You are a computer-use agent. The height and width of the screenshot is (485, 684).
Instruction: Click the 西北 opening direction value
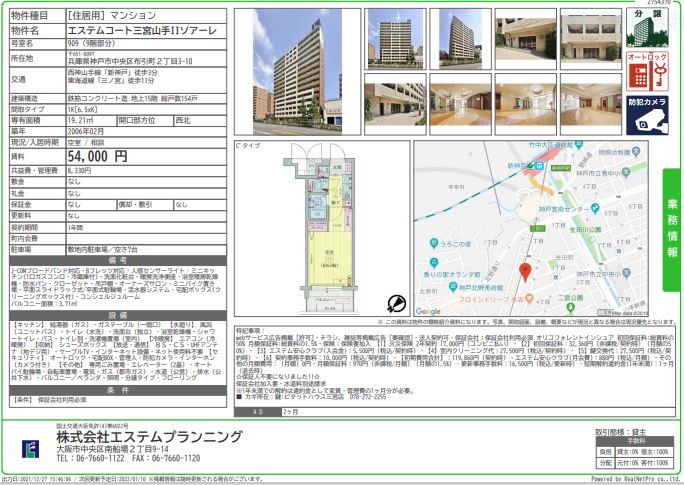pos(182,120)
